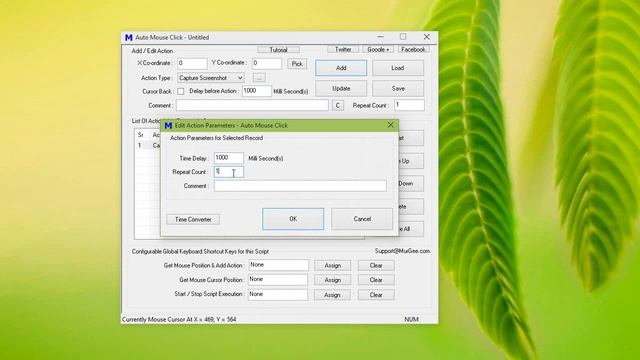Click shortcut field for Start / Stop Script Execution
The width and height of the screenshot is (640, 360).
(278, 294)
